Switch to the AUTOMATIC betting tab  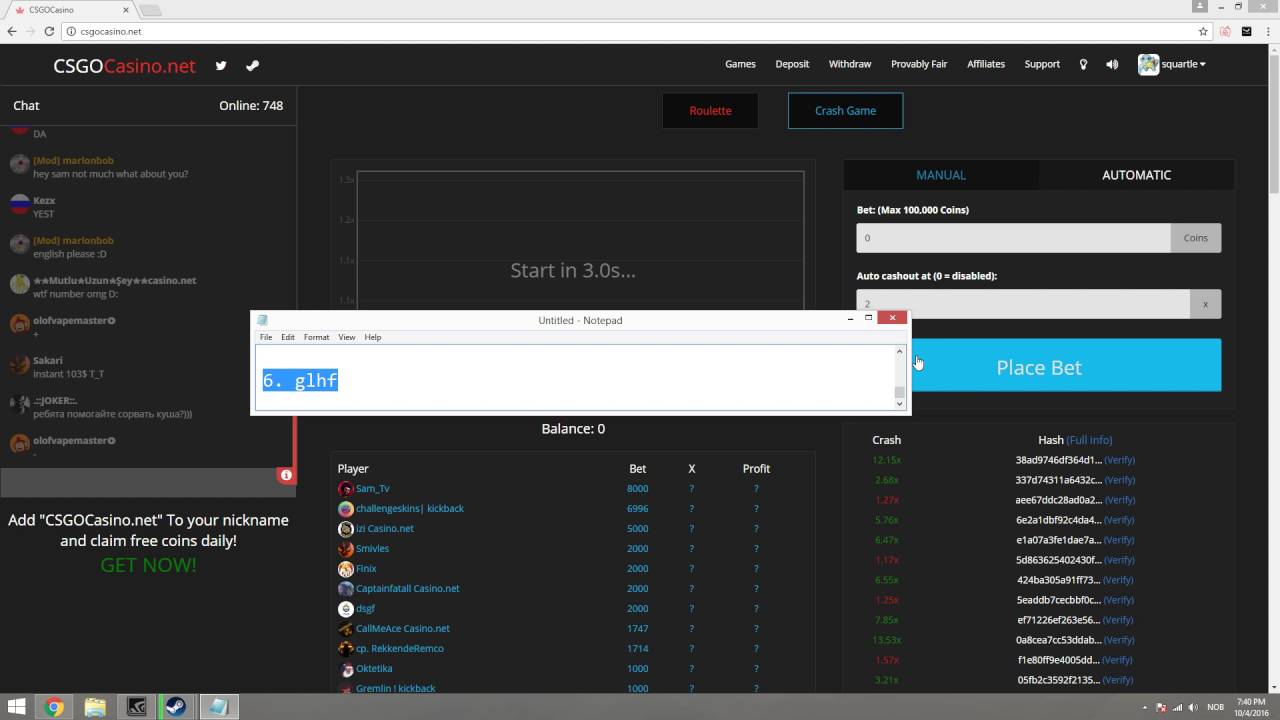click(1136, 175)
